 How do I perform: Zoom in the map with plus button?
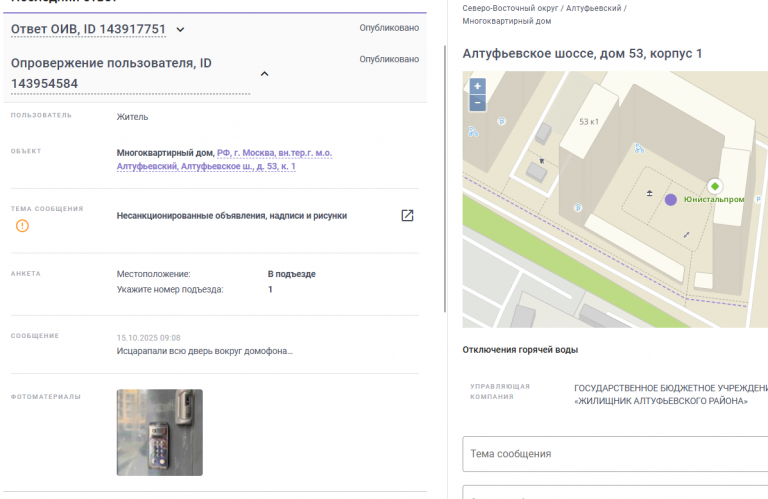(x=478, y=86)
